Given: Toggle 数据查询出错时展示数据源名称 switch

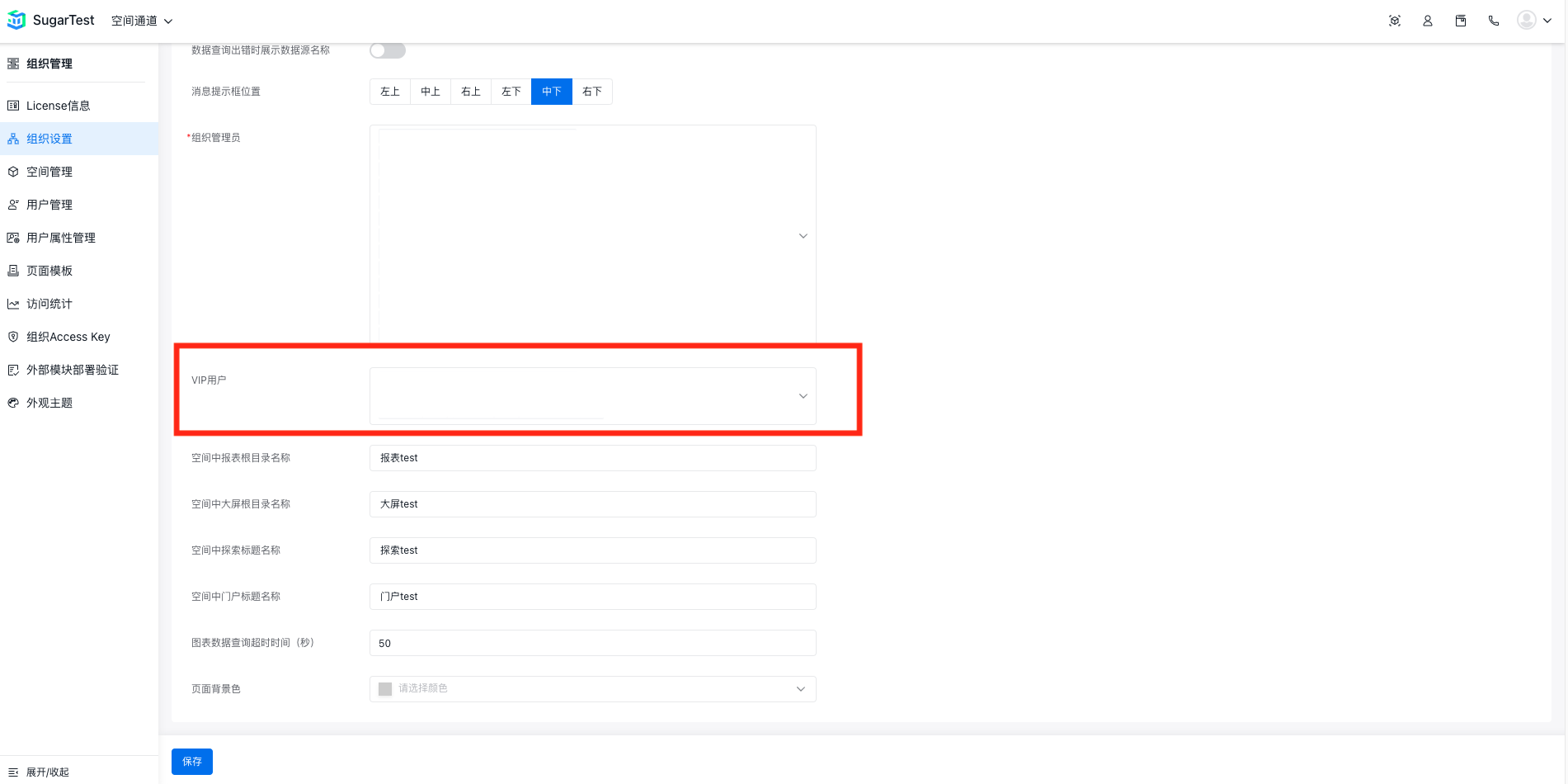Looking at the screenshot, I should click(x=388, y=50).
